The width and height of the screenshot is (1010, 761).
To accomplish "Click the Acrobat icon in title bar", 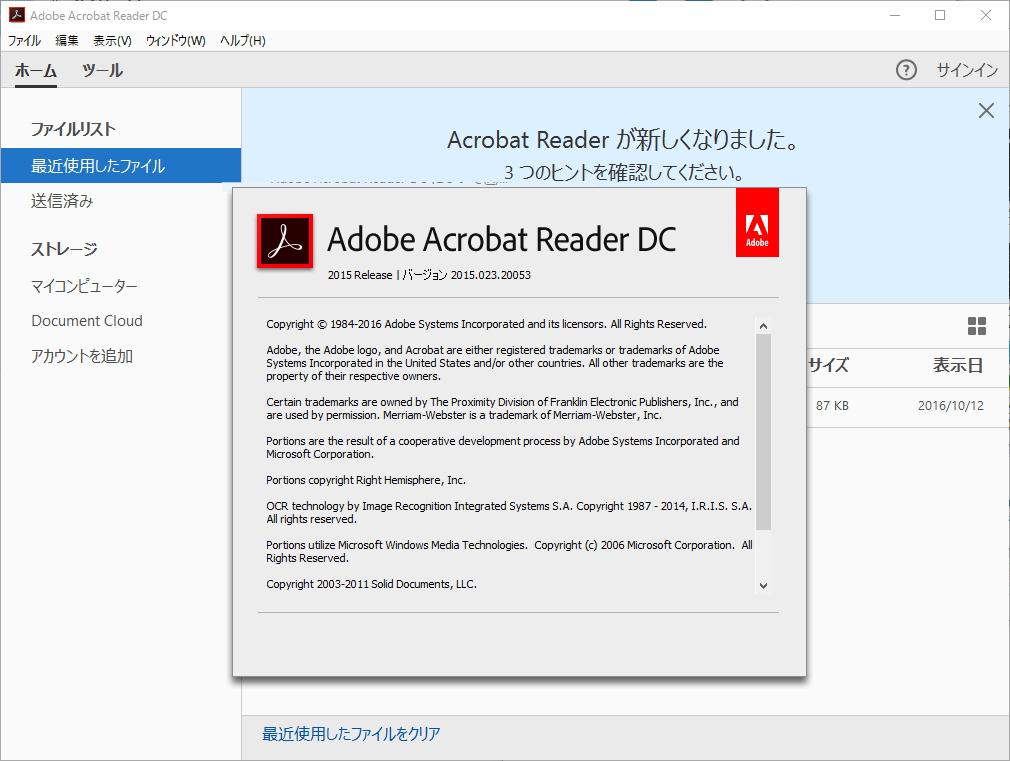I will tap(16, 16).
